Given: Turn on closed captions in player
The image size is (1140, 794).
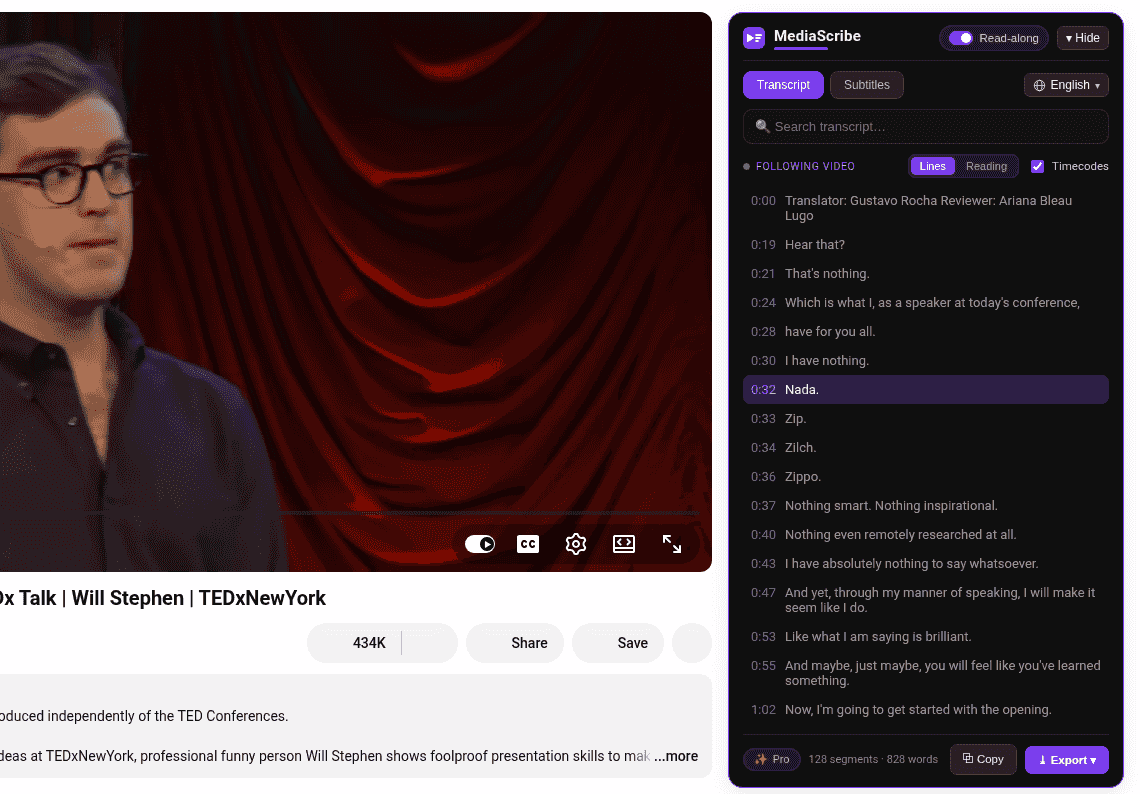Looking at the screenshot, I should click(528, 544).
